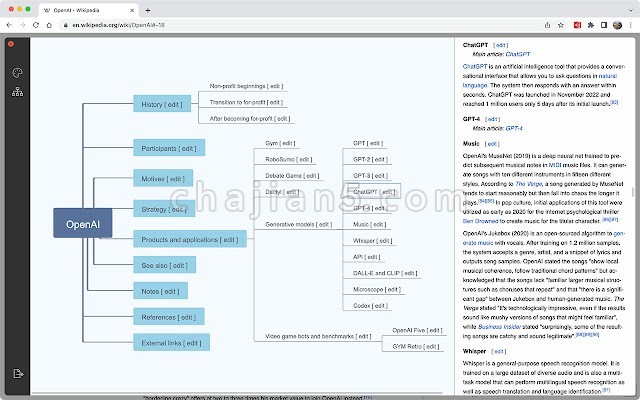Open the MIDI link in article
The width and height of the screenshot is (640, 400).
point(555,165)
